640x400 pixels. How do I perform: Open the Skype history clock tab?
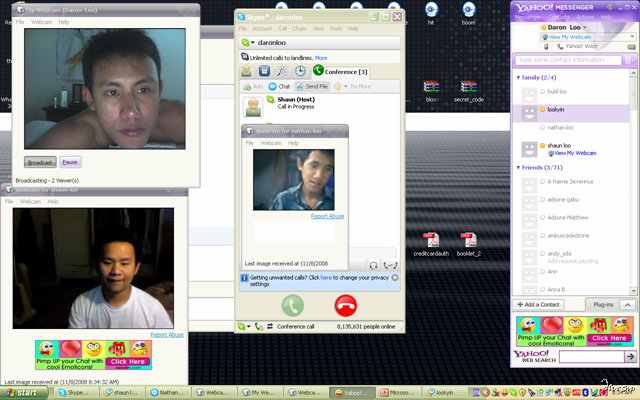[300, 71]
